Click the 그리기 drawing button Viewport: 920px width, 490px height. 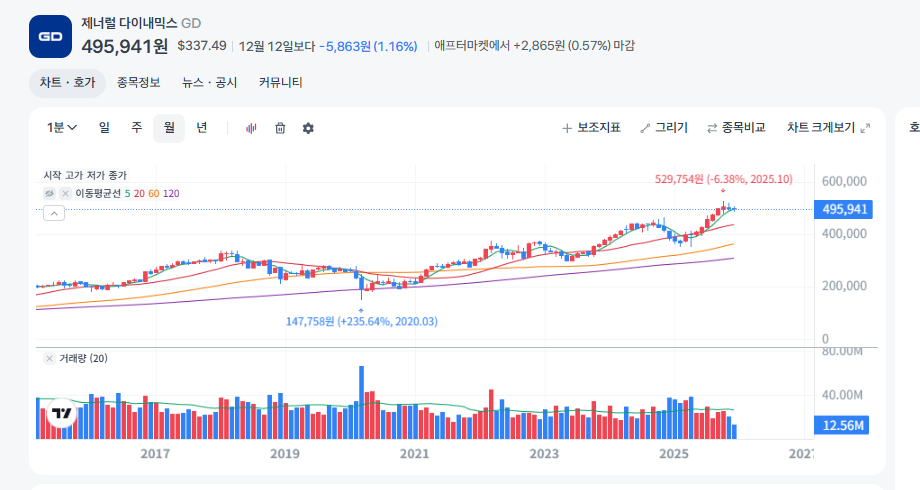pyautogui.click(x=664, y=128)
